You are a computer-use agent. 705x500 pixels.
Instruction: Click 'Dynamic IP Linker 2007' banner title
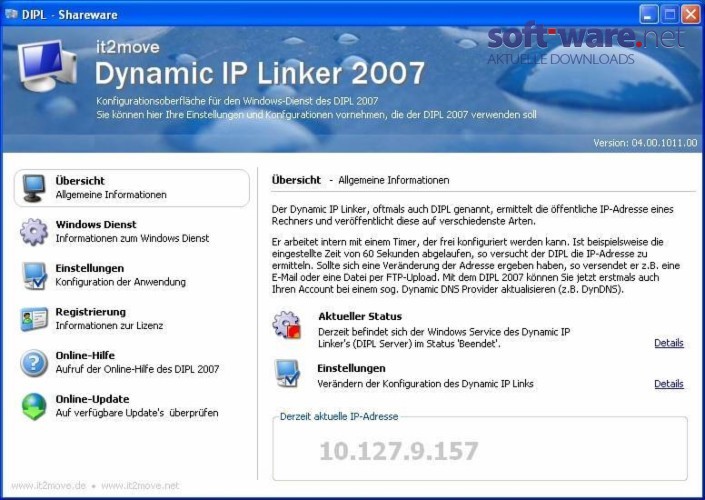pos(259,73)
